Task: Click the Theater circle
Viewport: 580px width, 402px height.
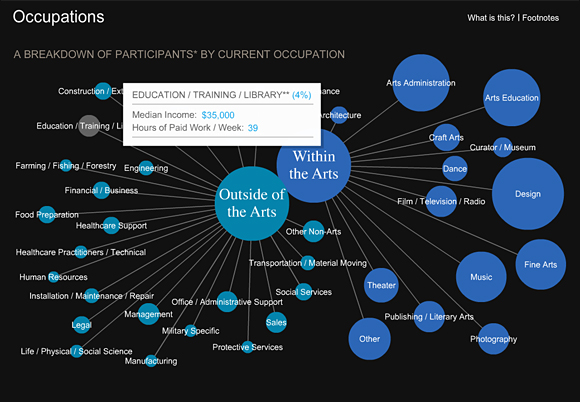Action: [x=381, y=285]
